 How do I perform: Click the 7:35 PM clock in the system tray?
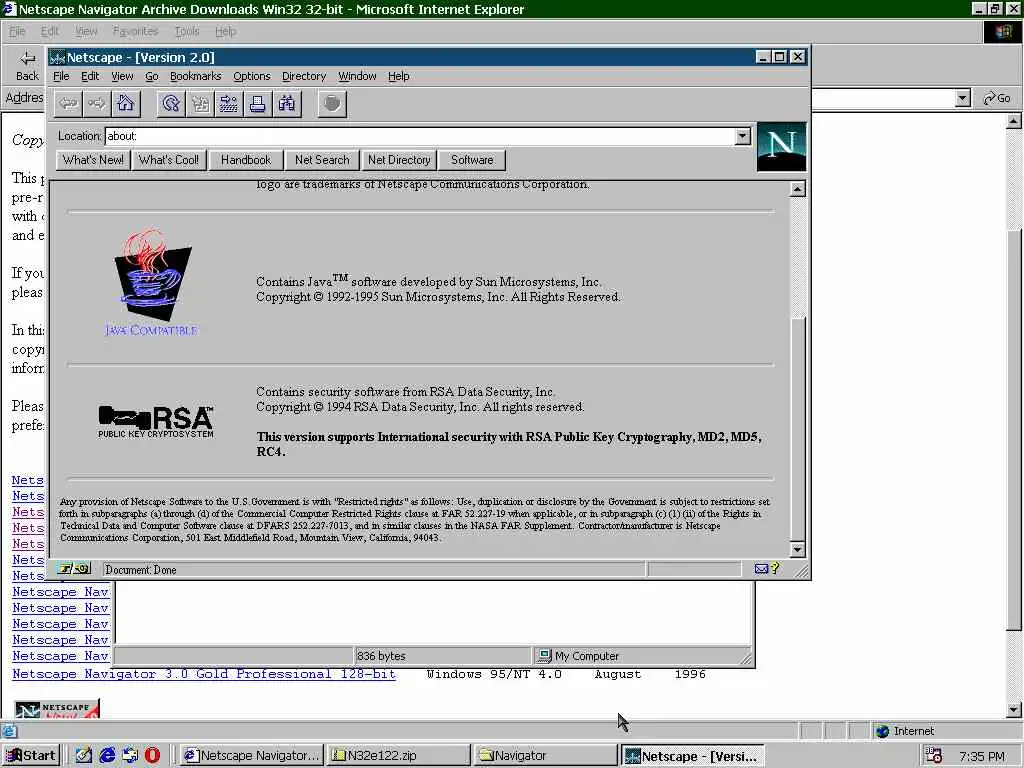(x=982, y=756)
